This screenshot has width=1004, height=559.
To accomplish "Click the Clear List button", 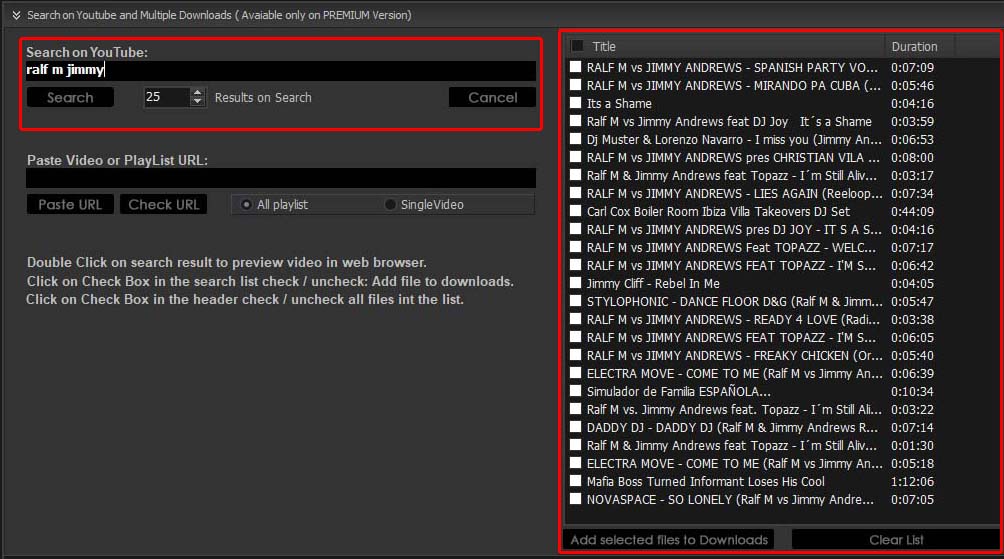I will [x=896, y=539].
